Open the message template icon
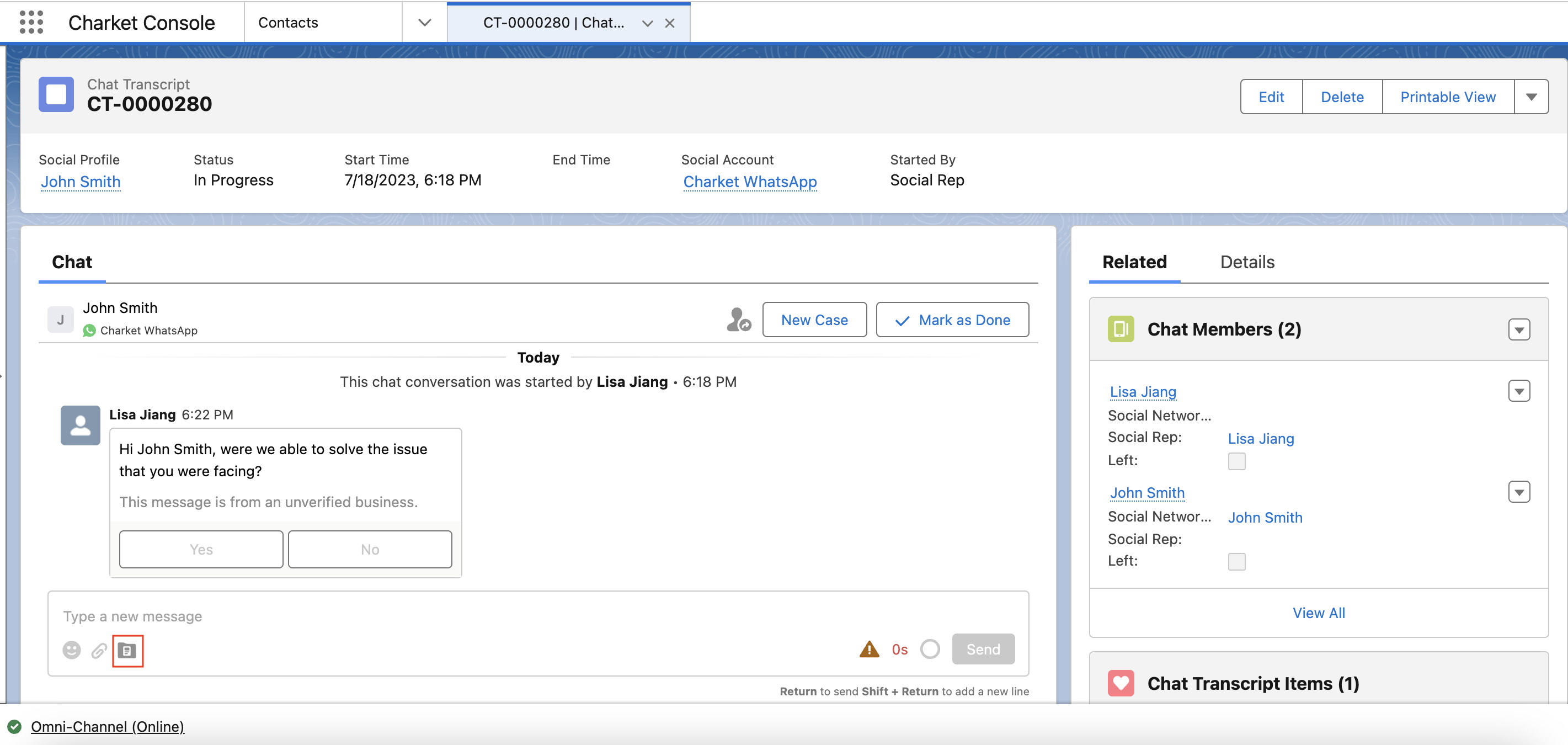The width and height of the screenshot is (1568, 745). pyautogui.click(x=127, y=651)
